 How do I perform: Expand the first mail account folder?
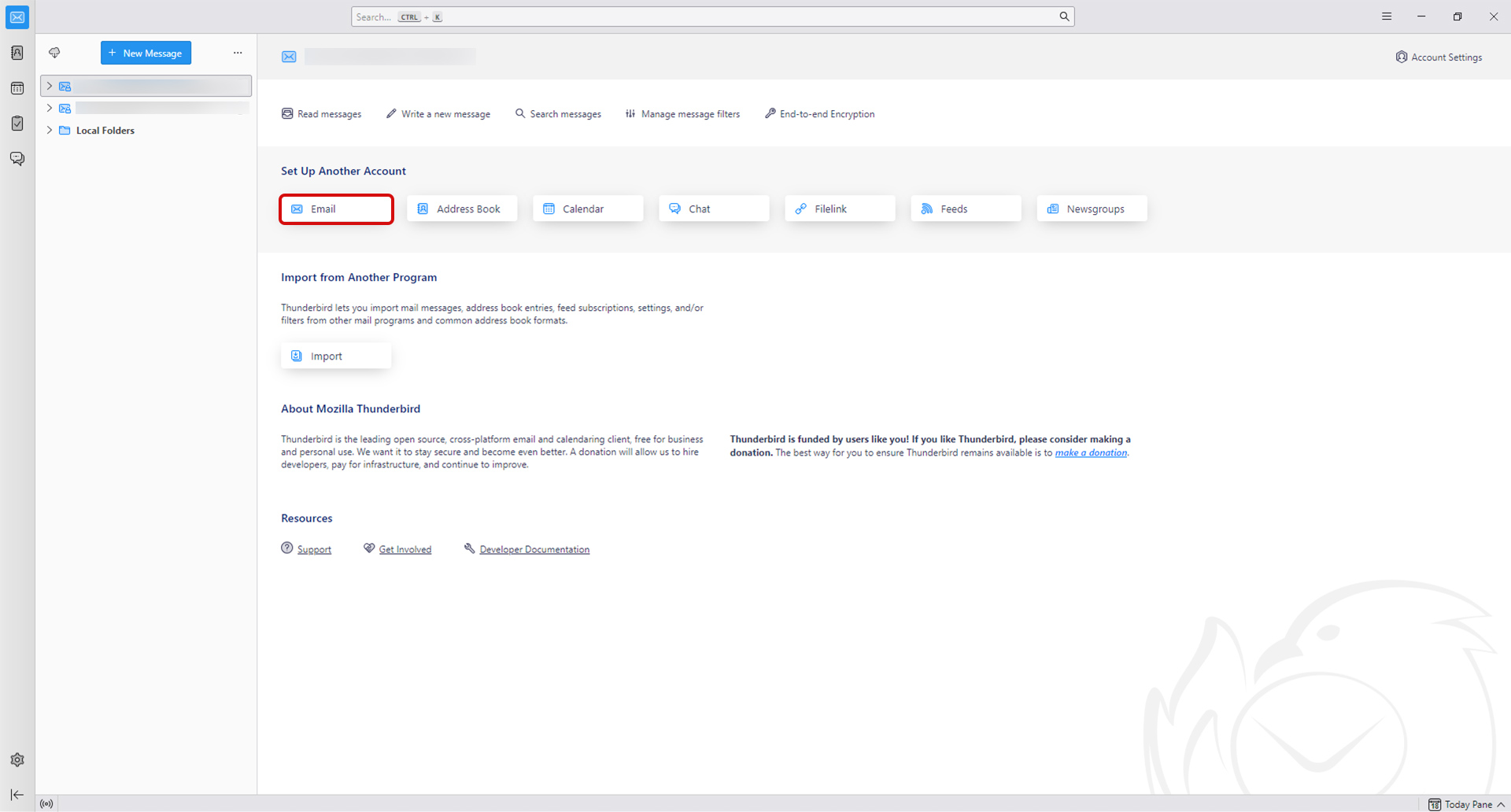click(x=50, y=86)
